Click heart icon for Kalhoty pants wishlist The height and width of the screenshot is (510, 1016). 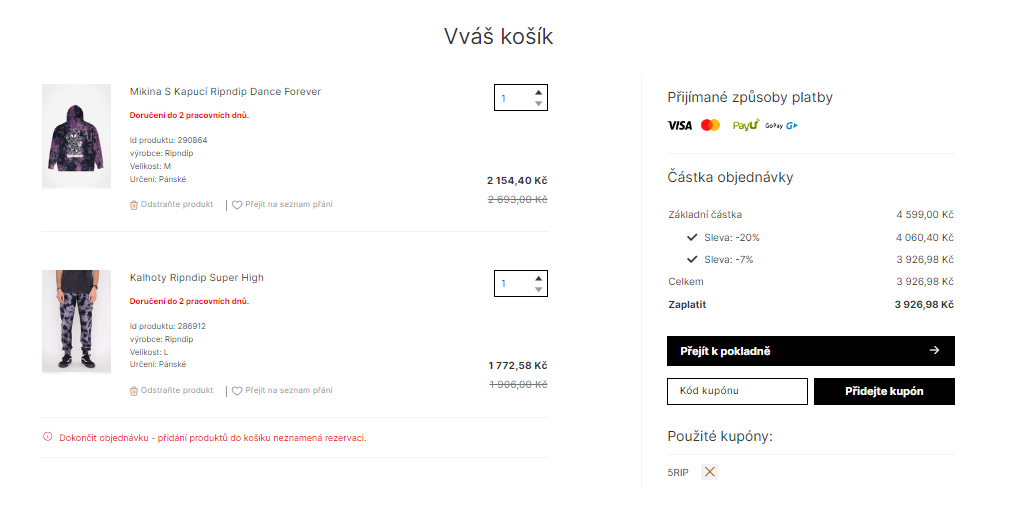[237, 391]
